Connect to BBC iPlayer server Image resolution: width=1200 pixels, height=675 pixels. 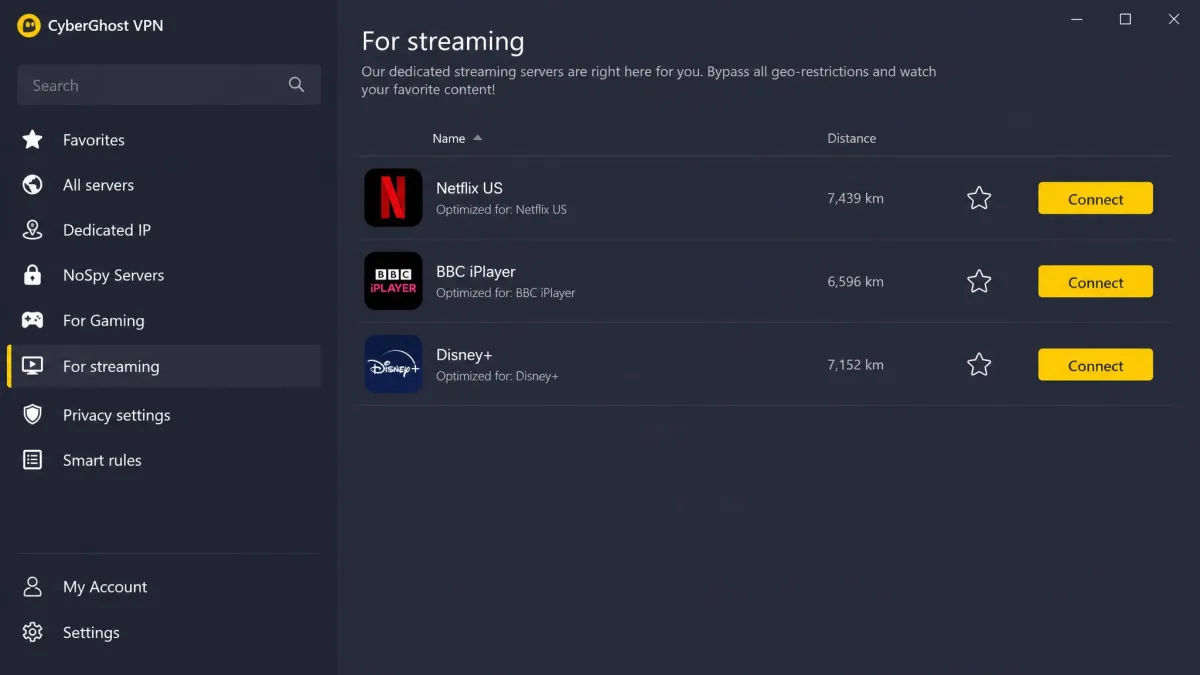click(1095, 281)
